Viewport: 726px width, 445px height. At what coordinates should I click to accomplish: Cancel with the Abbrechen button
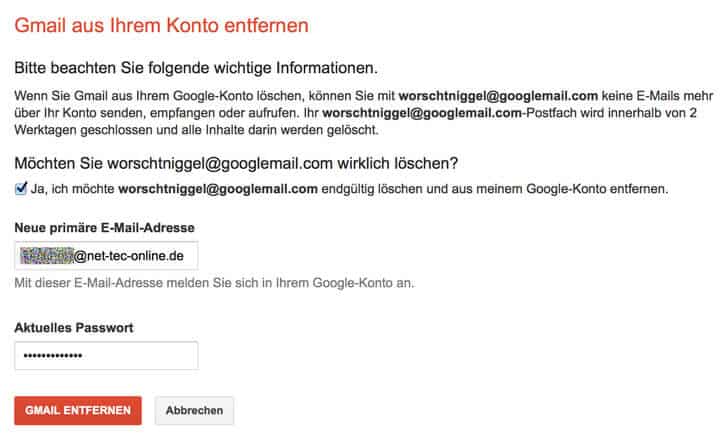pyautogui.click(x=194, y=410)
